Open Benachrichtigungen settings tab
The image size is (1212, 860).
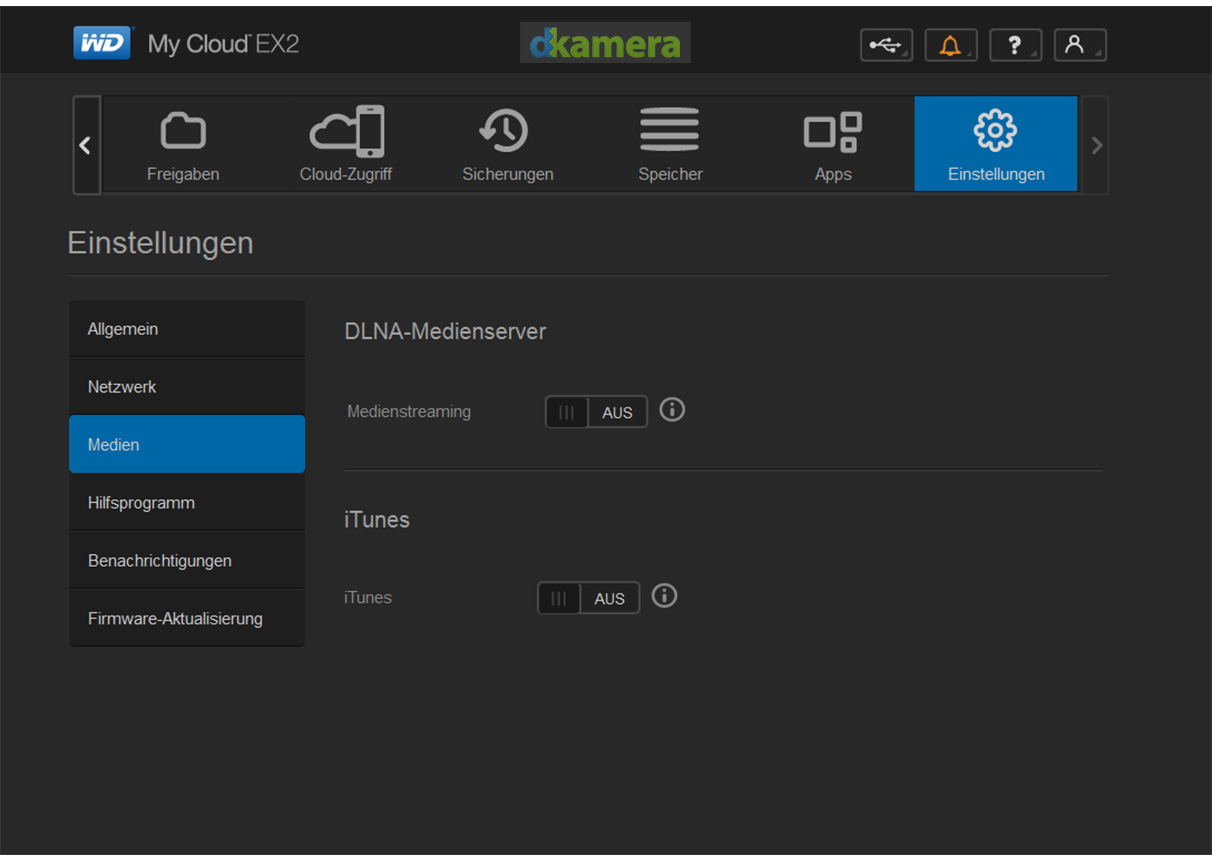coord(187,561)
